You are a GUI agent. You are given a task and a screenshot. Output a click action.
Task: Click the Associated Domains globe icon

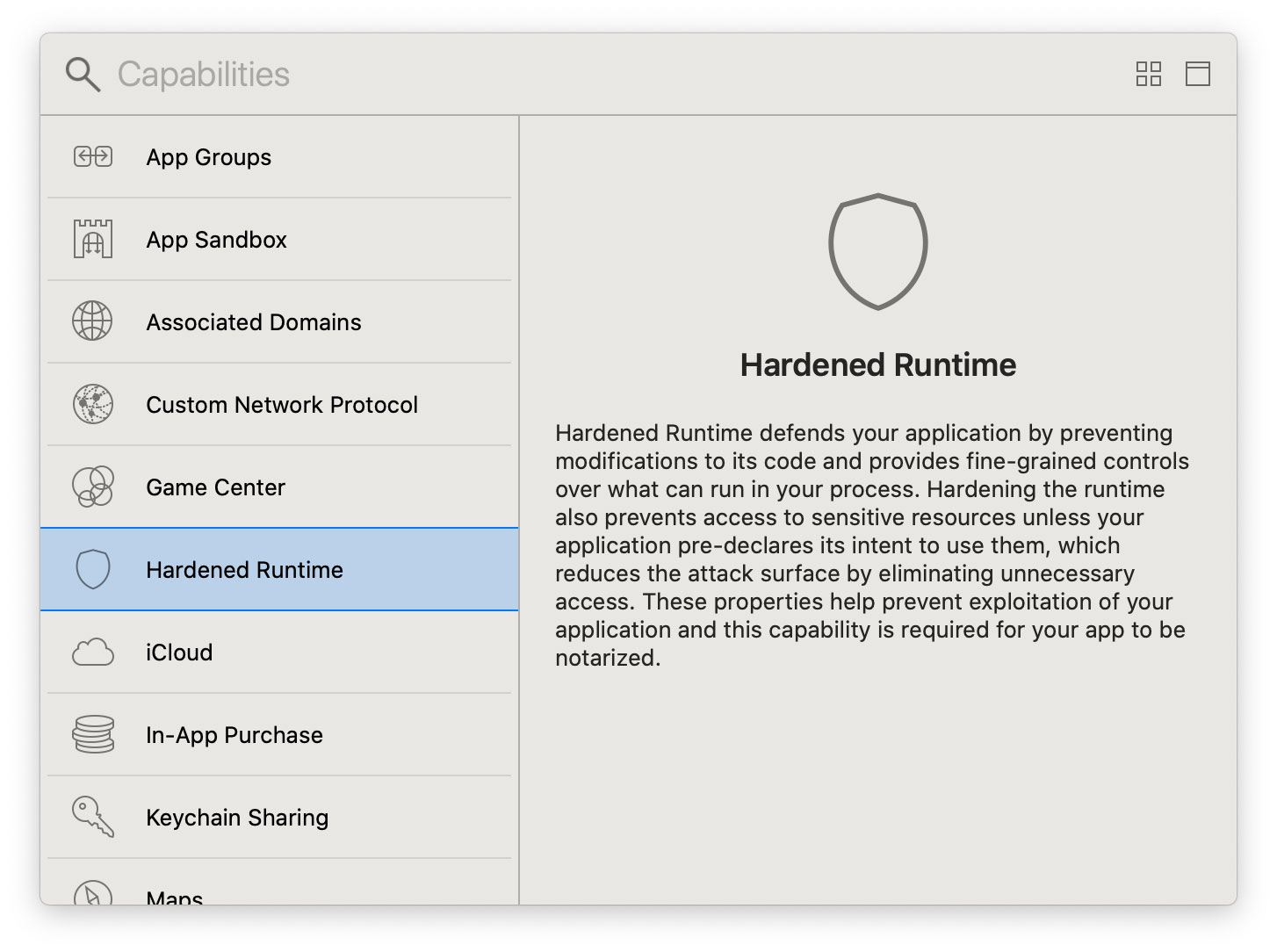point(92,321)
